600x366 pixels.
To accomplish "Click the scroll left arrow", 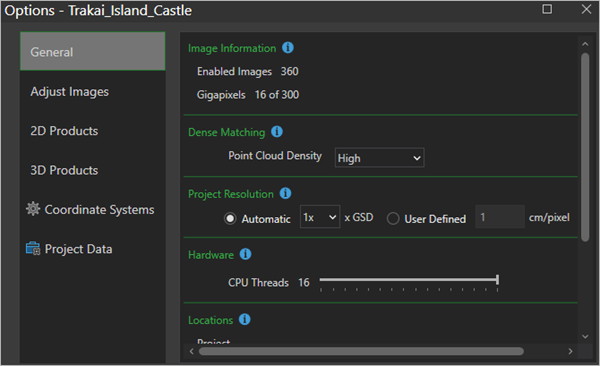I will click(192, 351).
